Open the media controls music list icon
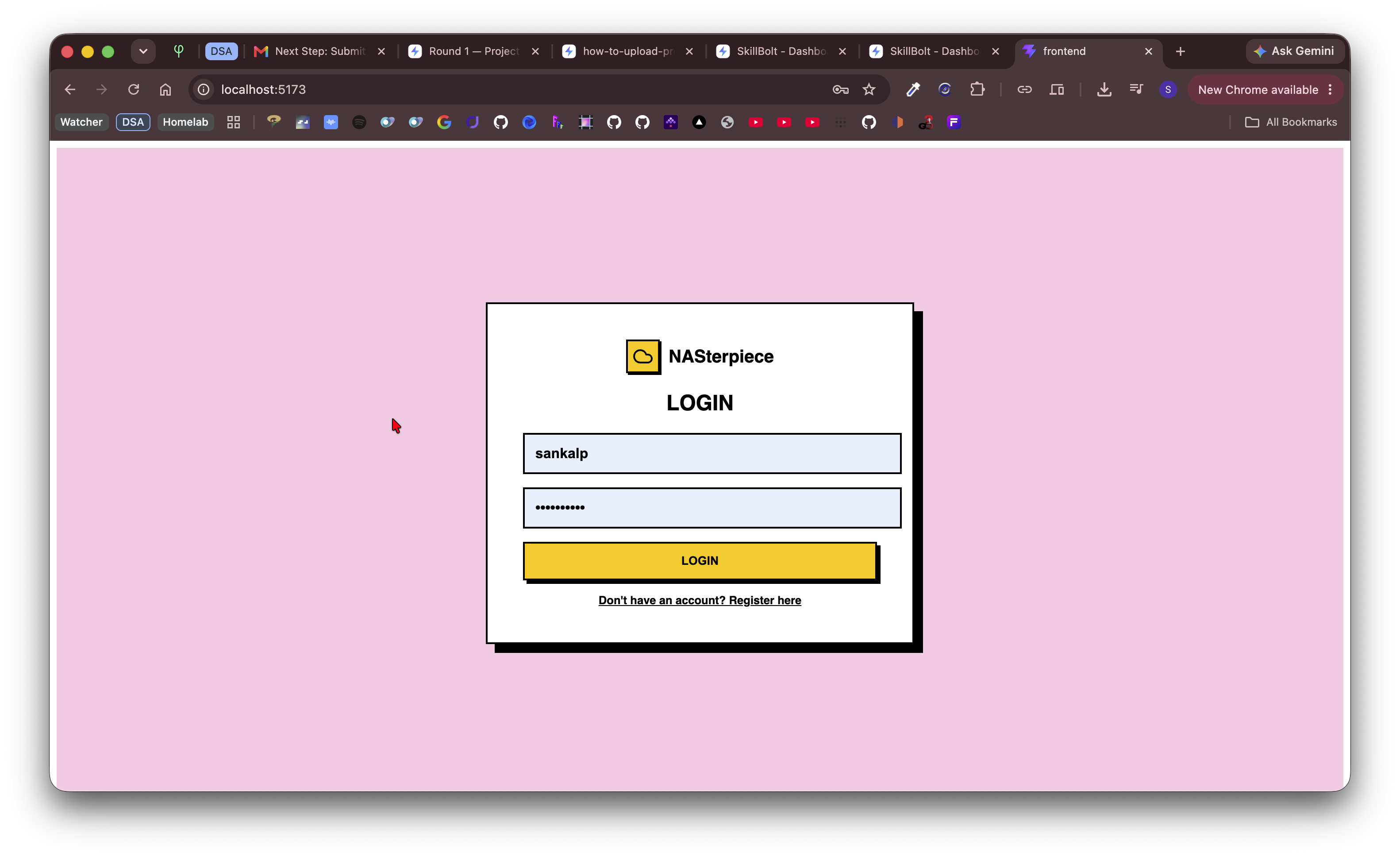 pyautogui.click(x=1136, y=89)
